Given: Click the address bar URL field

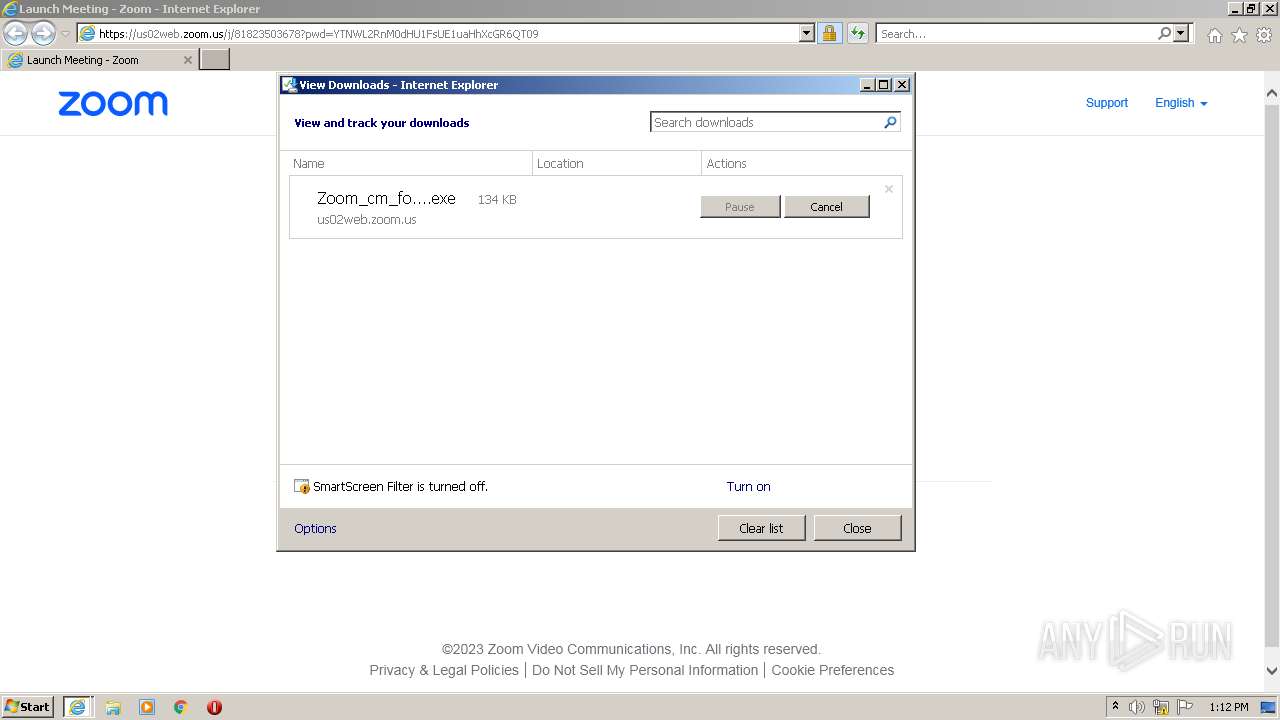Looking at the screenshot, I should pyautogui.click(x=438, y=33).
